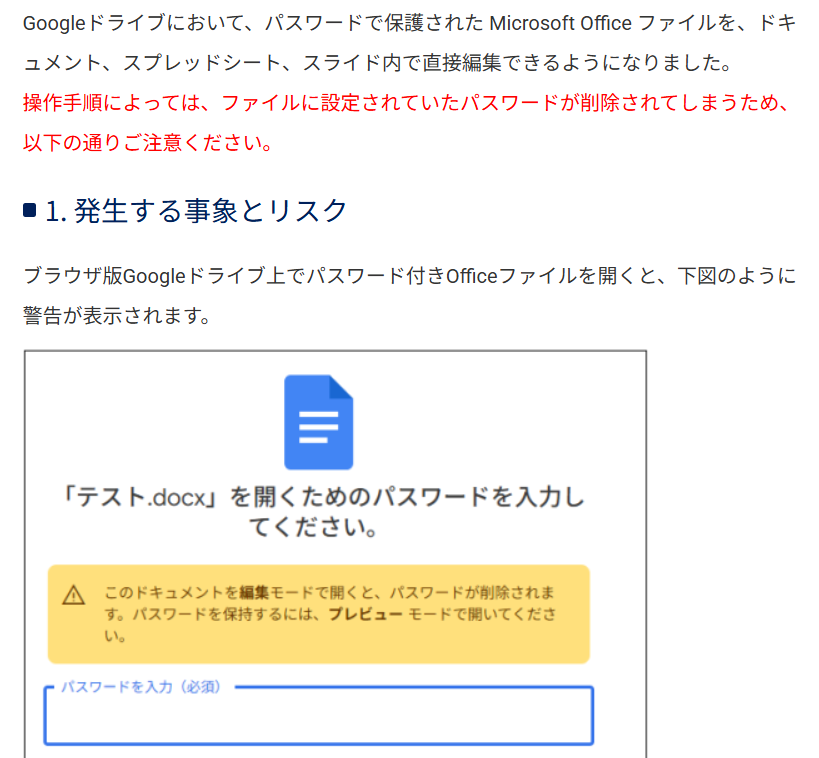Click the folded corner of the Docs icon
Image resolution: width=819 pixels, height=758 pixels.
point(340,389)
